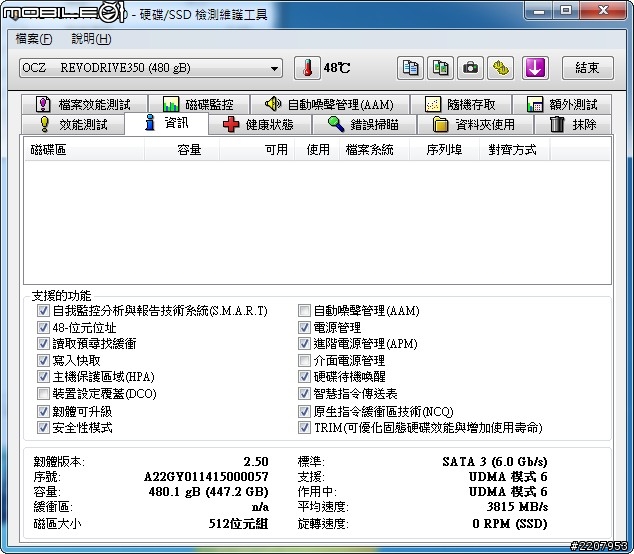Sort by the 對齊方式 column header

pyautogui.click(x=514, y=150)
